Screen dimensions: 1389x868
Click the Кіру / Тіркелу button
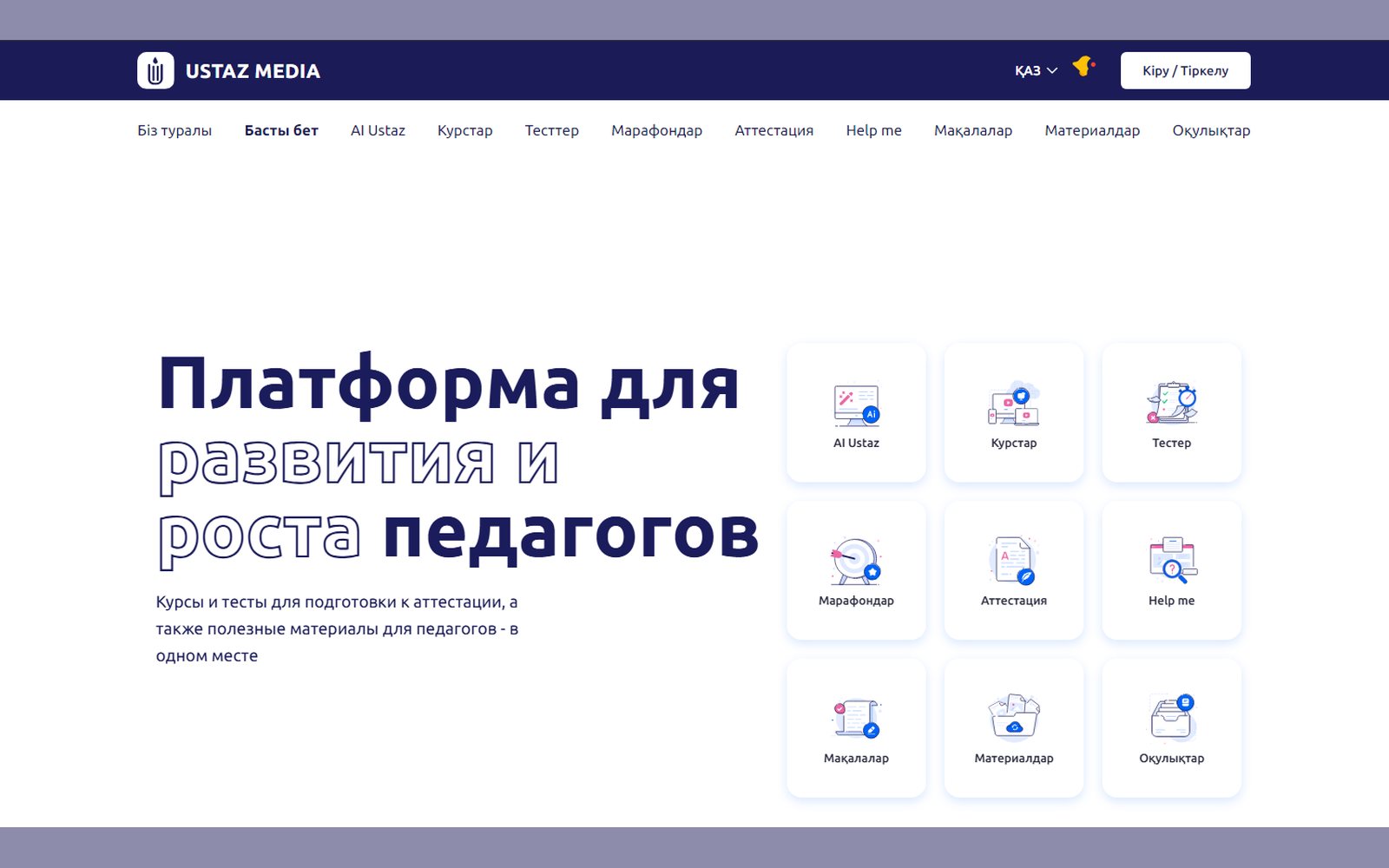pyautogui.click(x=1185, y=70)
